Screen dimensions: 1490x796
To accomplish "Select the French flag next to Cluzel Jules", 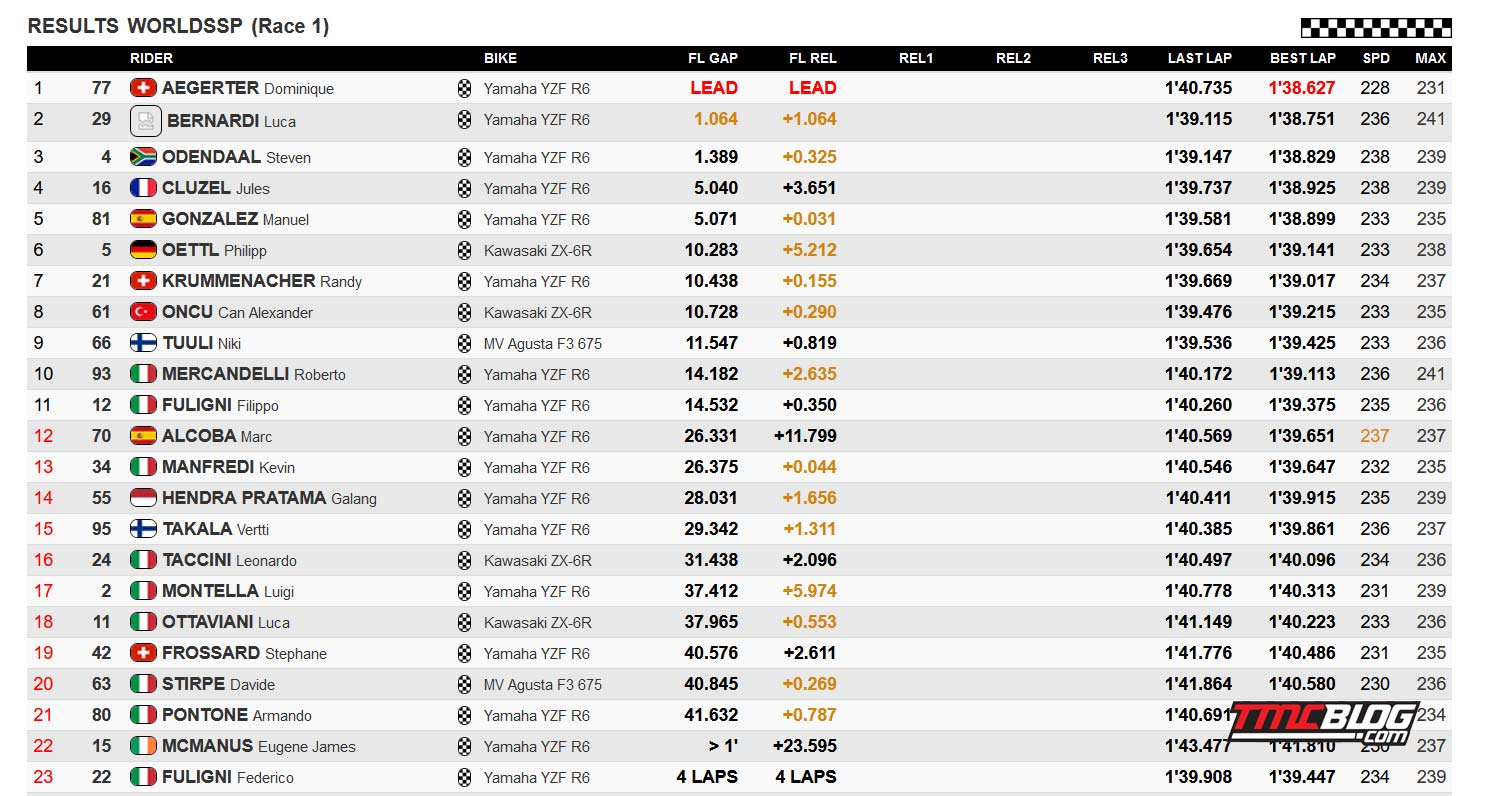I will pyautogui.click(x=143, y=188).
